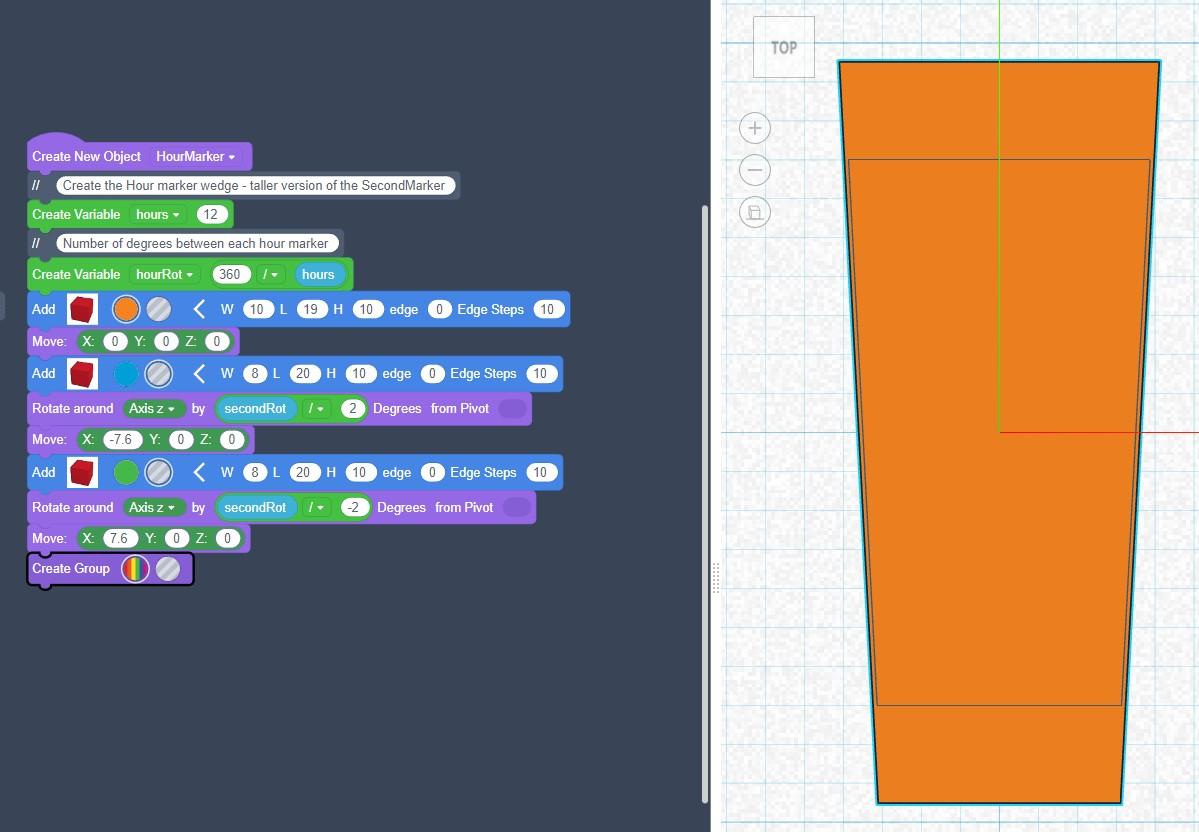Image resolution: width=1199 pixels, height=832 pixels.
Task: Click second secondRot variable pill
Action: pyautogui.click(x=255, y=508)
